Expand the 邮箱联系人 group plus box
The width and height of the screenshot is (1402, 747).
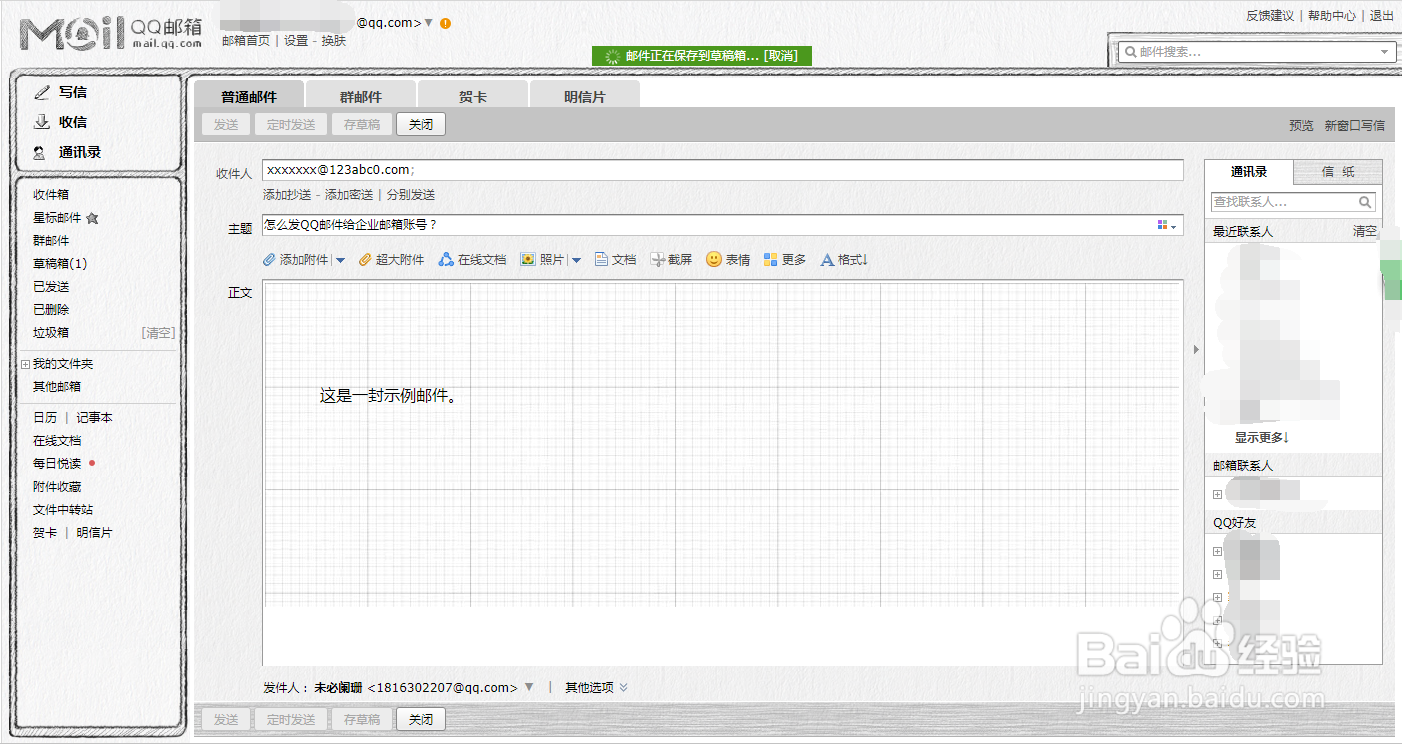click(x=1217, y=495)
